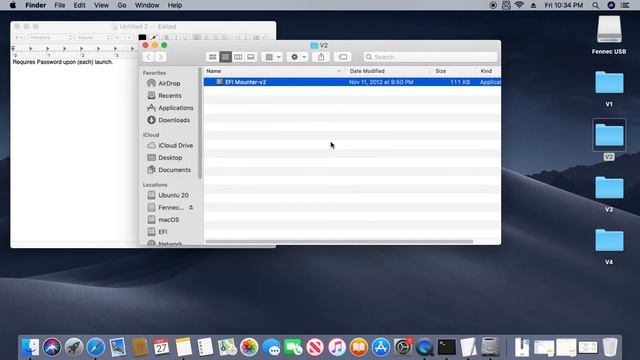Open the Go menu
This screenshot has height=360, width=640.
point(122,5)
